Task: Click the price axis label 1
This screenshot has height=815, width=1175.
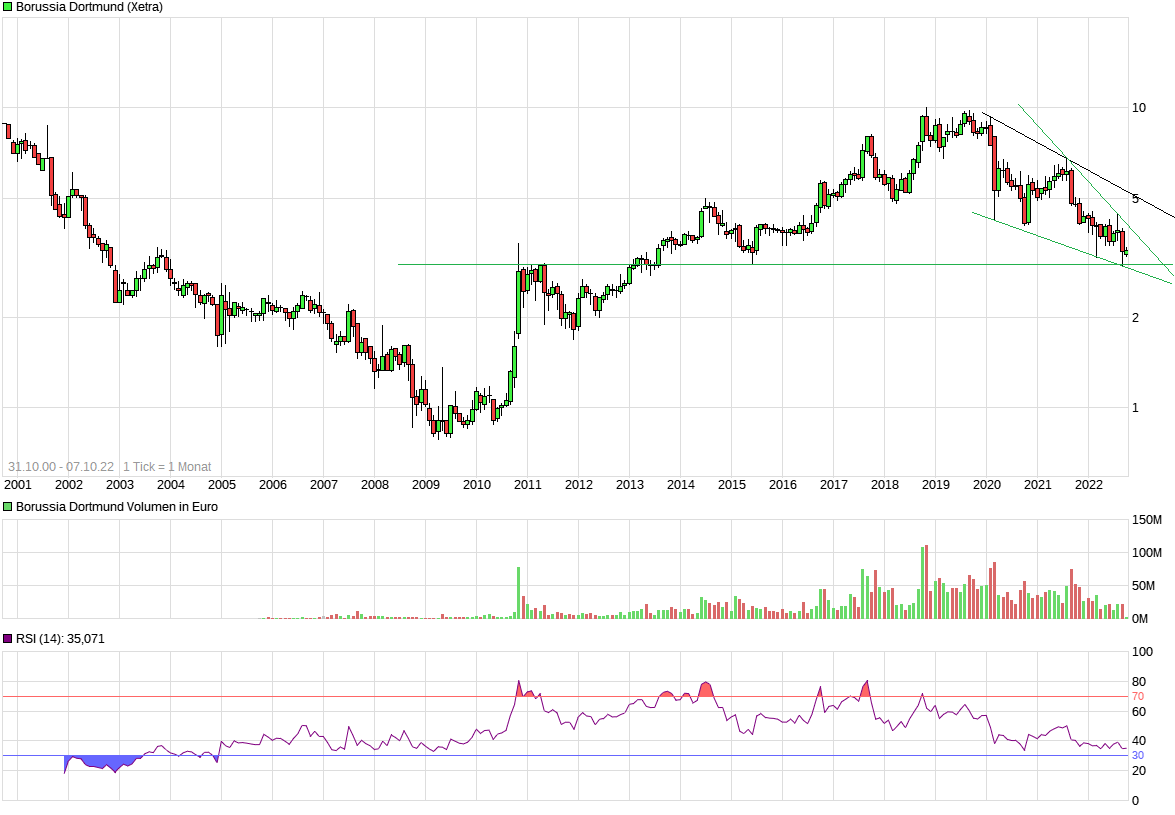Action: [1135, 407]
